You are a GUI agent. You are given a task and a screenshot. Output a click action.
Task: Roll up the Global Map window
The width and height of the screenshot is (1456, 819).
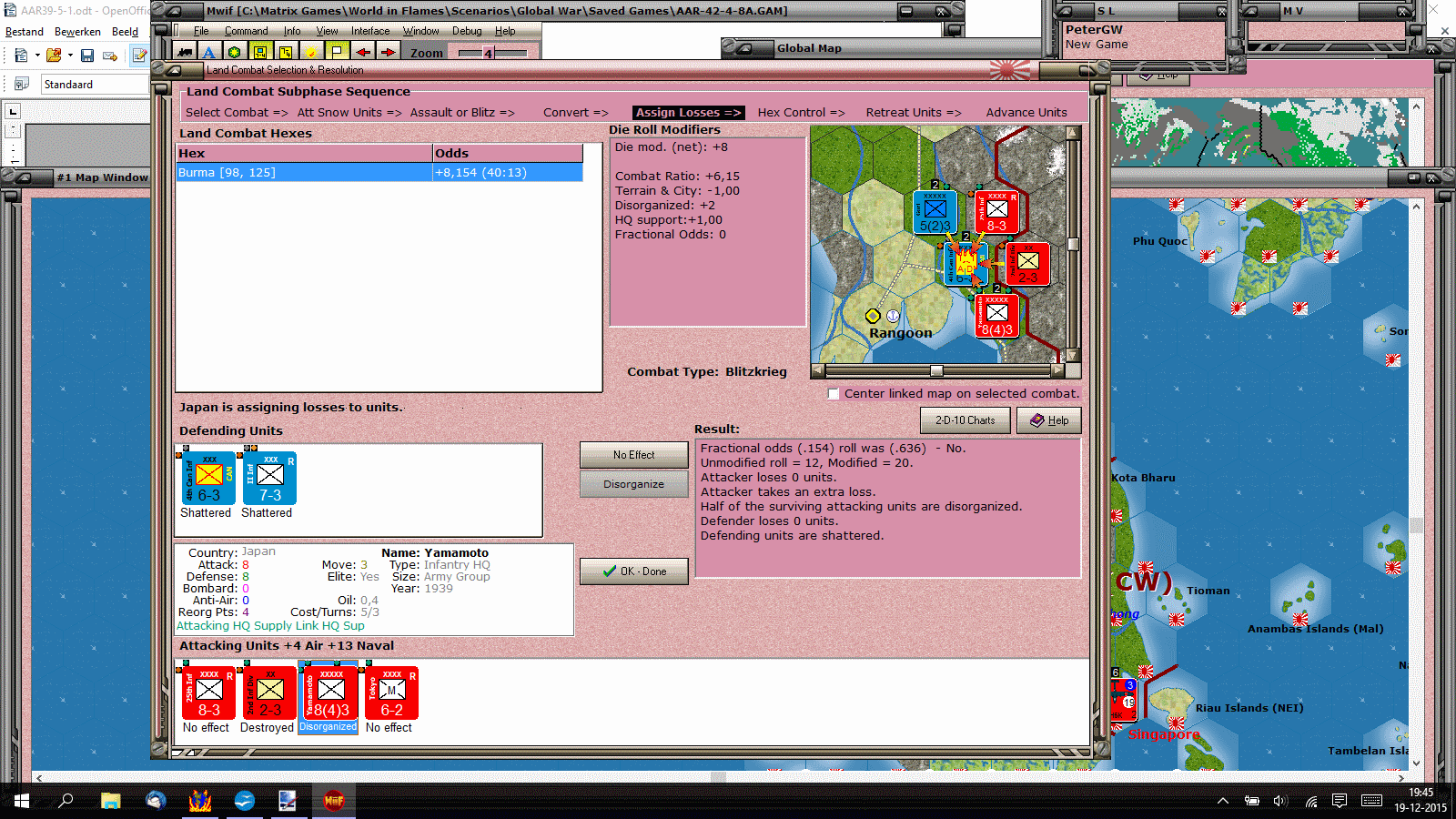click(743, 48)
